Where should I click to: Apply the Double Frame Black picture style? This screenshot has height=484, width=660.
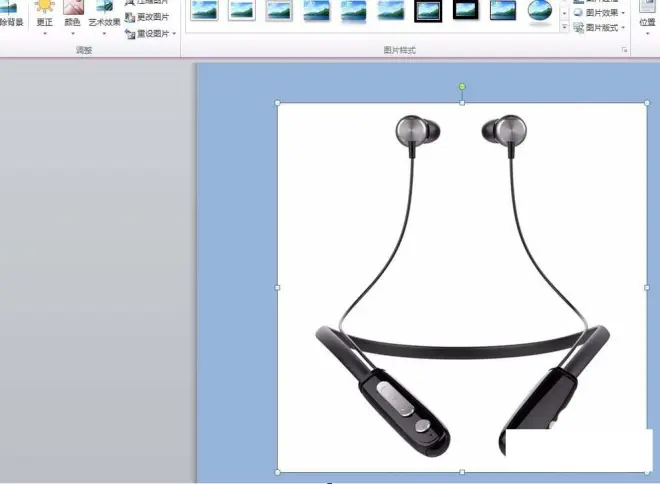[x=428, y=11]
